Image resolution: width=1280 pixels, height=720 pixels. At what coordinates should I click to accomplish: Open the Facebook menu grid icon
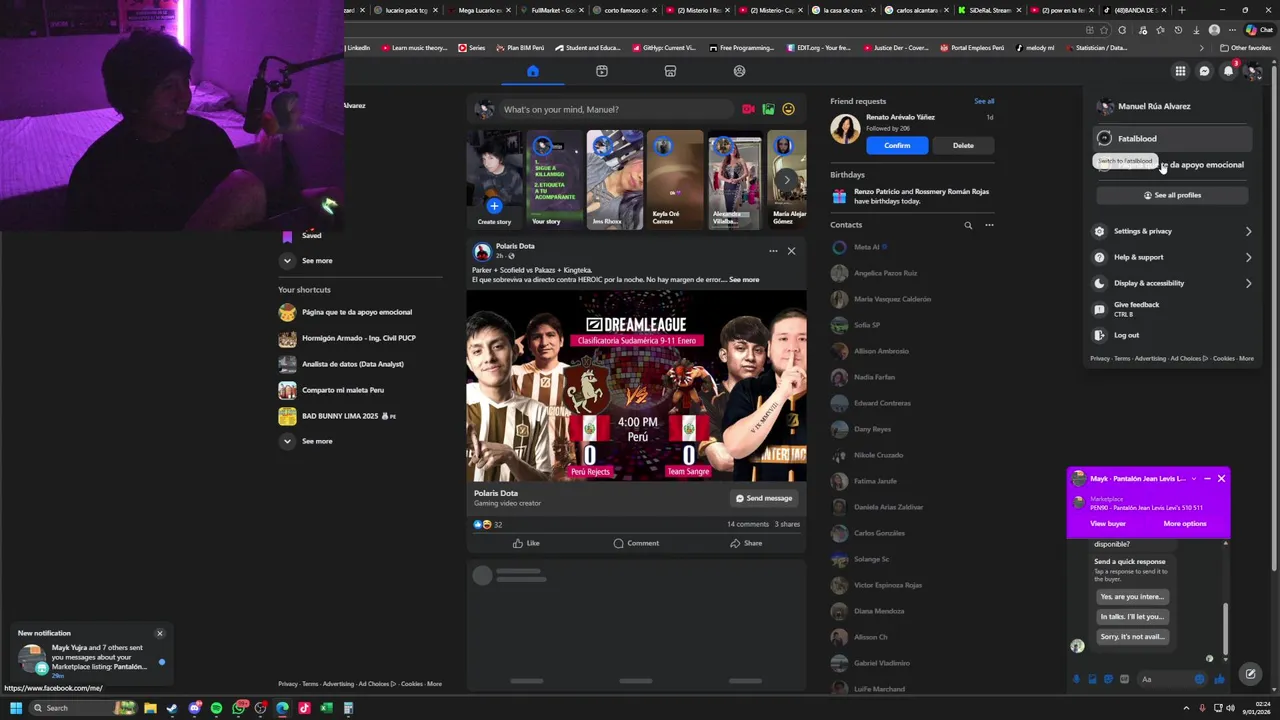coord(1180,71)
